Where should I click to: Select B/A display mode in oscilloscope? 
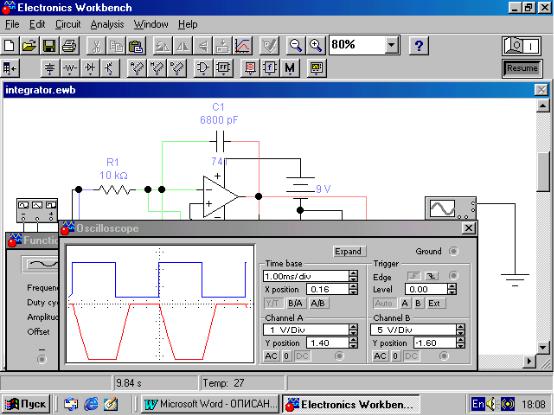[295, 303]
